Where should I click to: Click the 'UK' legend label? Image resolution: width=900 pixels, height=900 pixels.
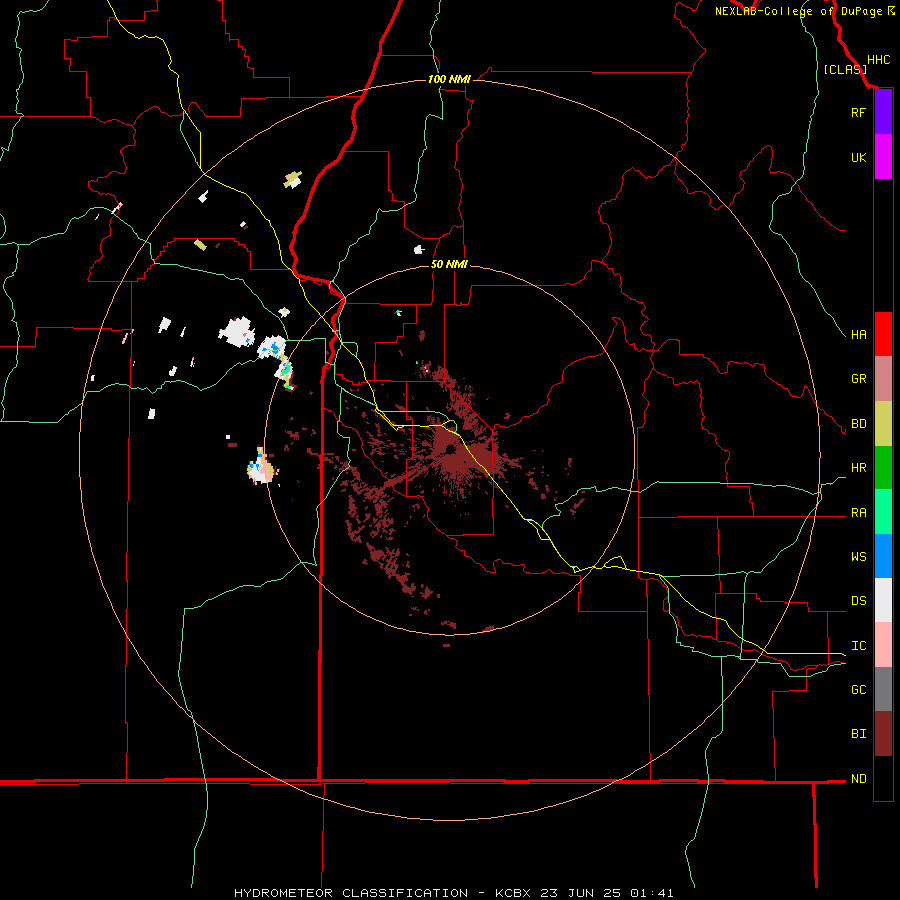(x=858, y=157)
